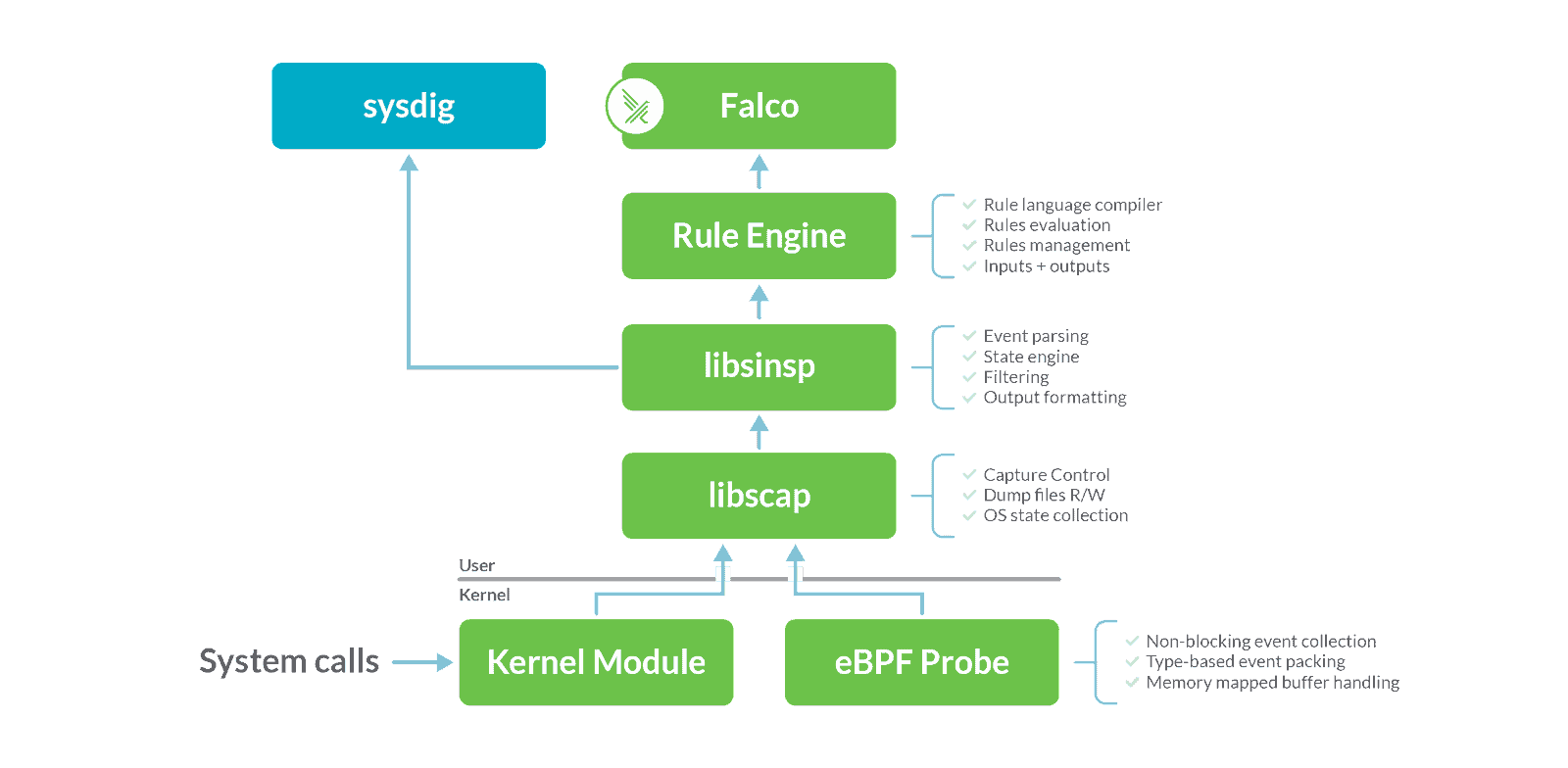Click checkmark beside 'Non-blocking event collection'
Screen dimensions: 1568x768
click(x=1132, y=642)
